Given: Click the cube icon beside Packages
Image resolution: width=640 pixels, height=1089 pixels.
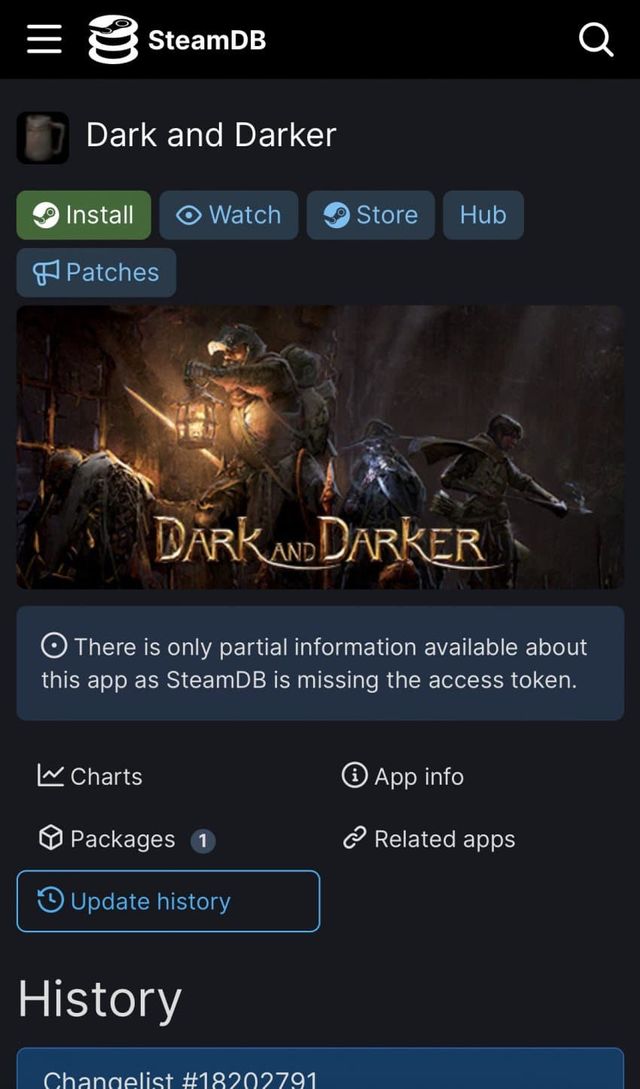Looking at the screenshot, I should 51,838.
